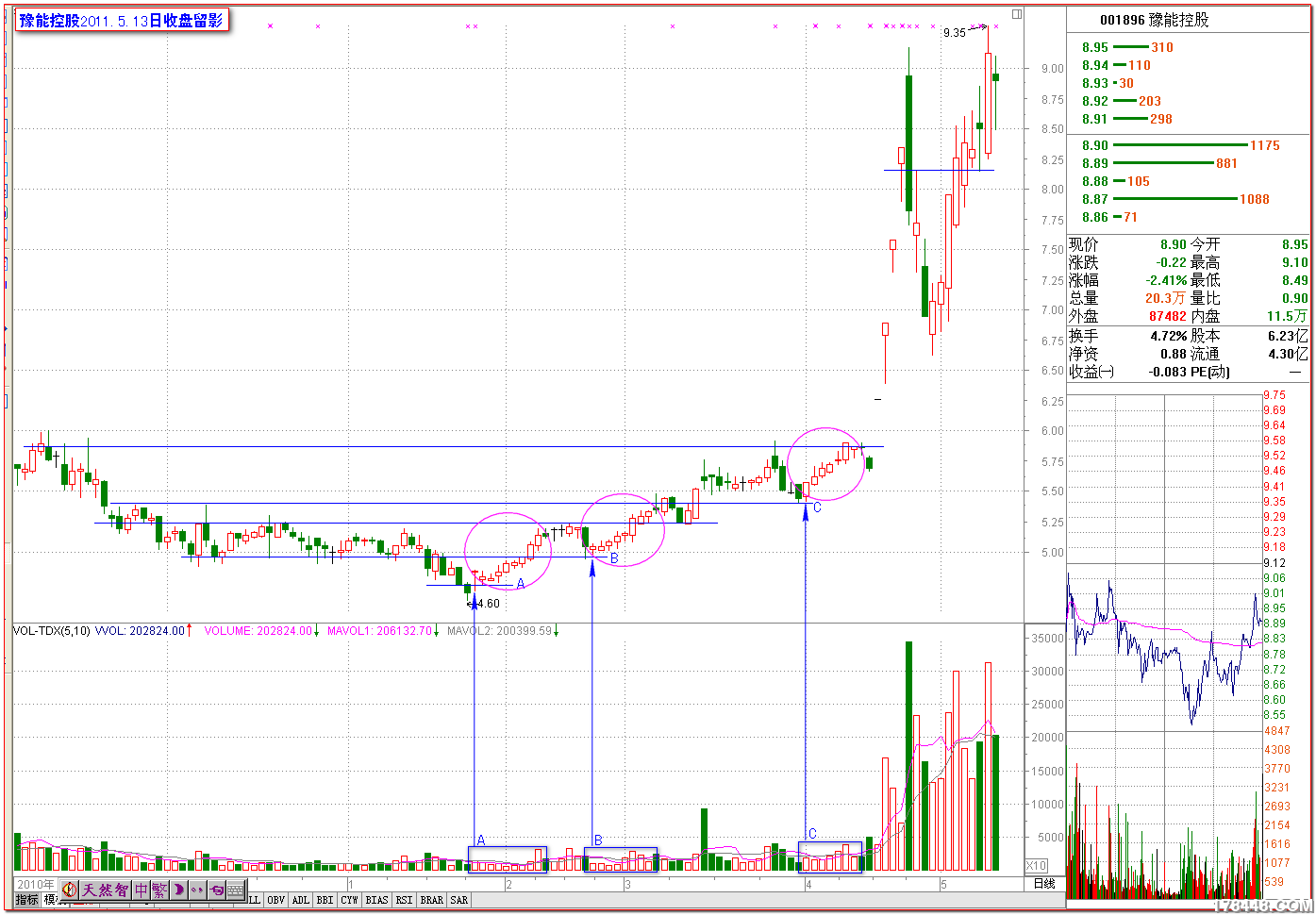Click the 外盘 87482 value

[1167, 316]
